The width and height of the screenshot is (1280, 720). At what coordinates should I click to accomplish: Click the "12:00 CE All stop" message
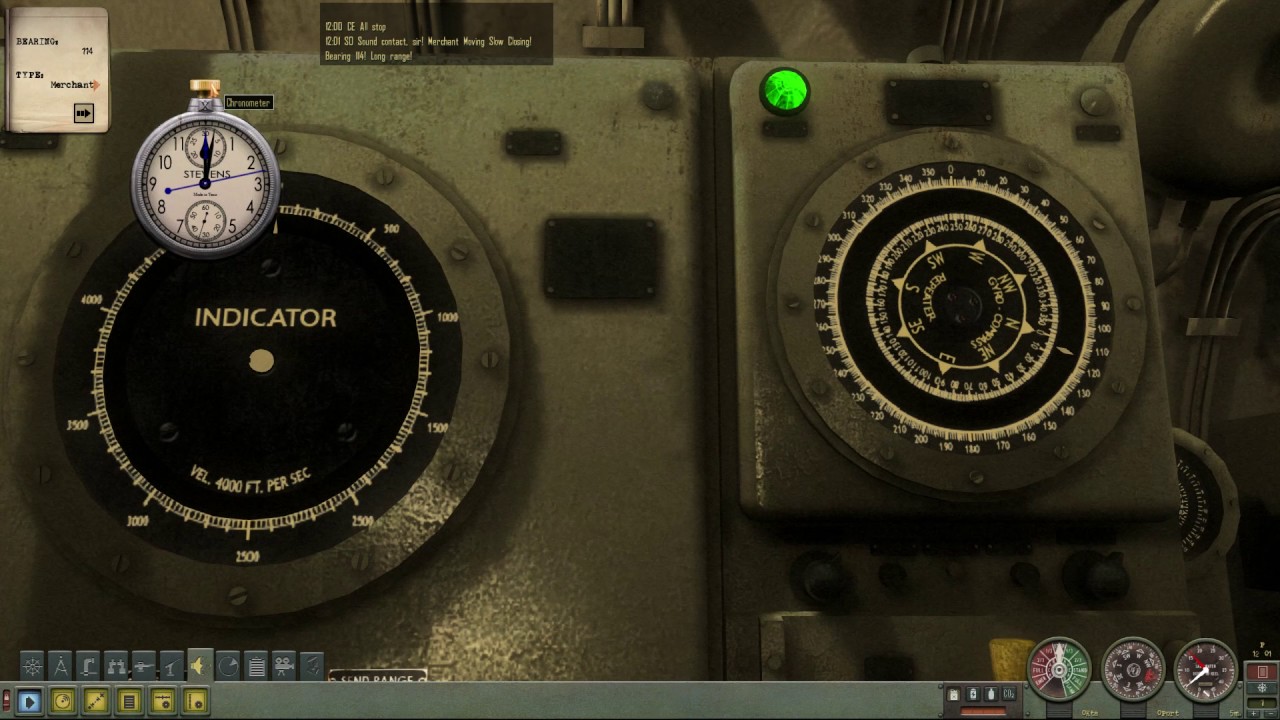tap(356, 27)
